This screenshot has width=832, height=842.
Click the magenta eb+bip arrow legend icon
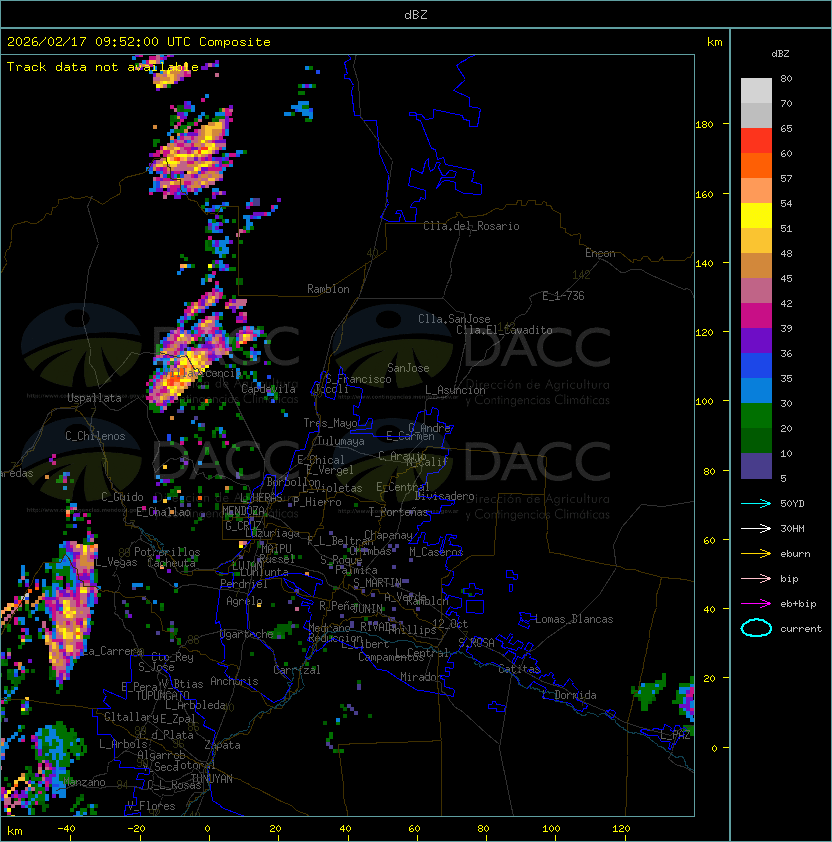tap(756, 604)
